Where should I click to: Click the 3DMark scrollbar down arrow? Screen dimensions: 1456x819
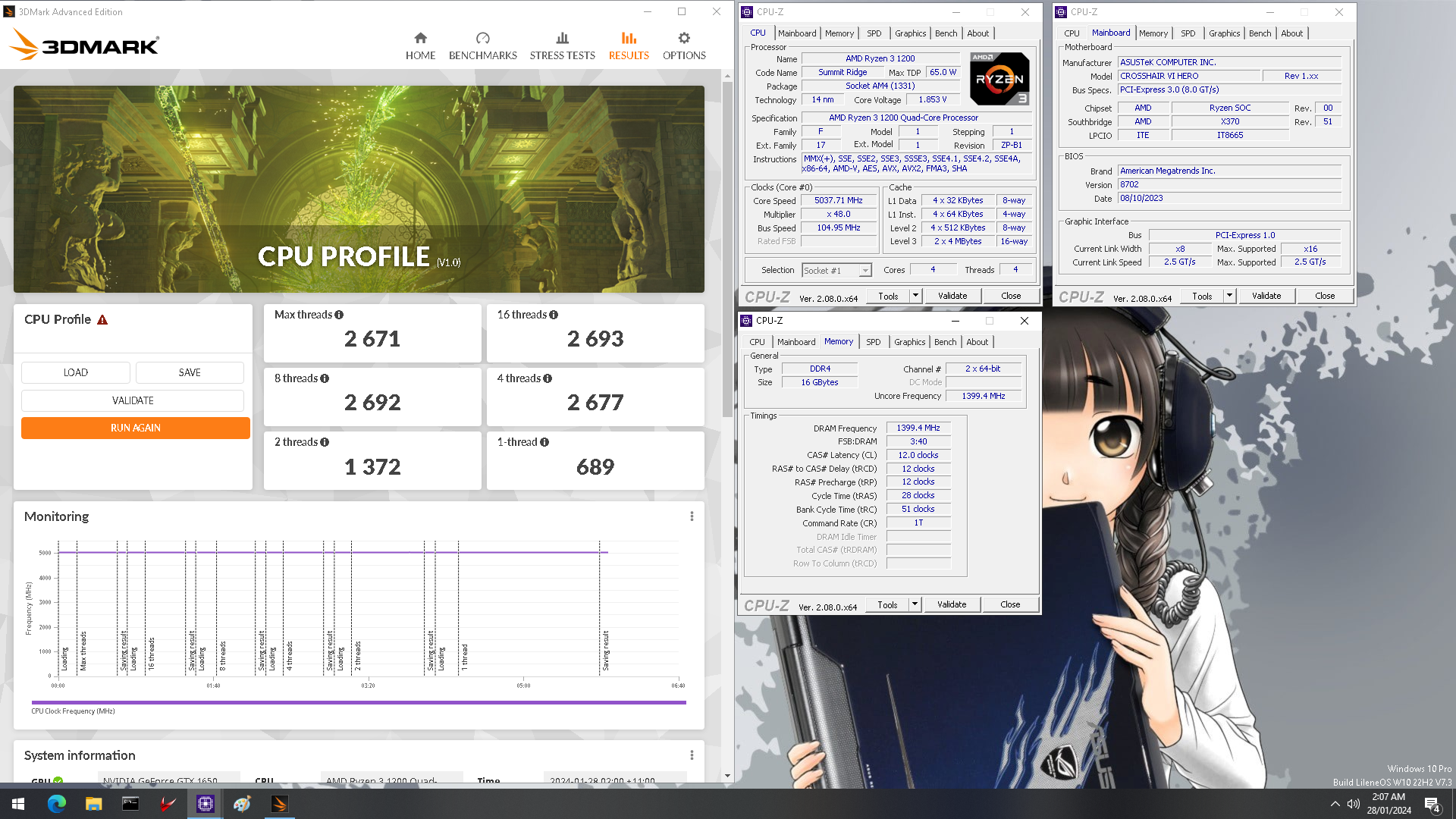pos(727,776)
